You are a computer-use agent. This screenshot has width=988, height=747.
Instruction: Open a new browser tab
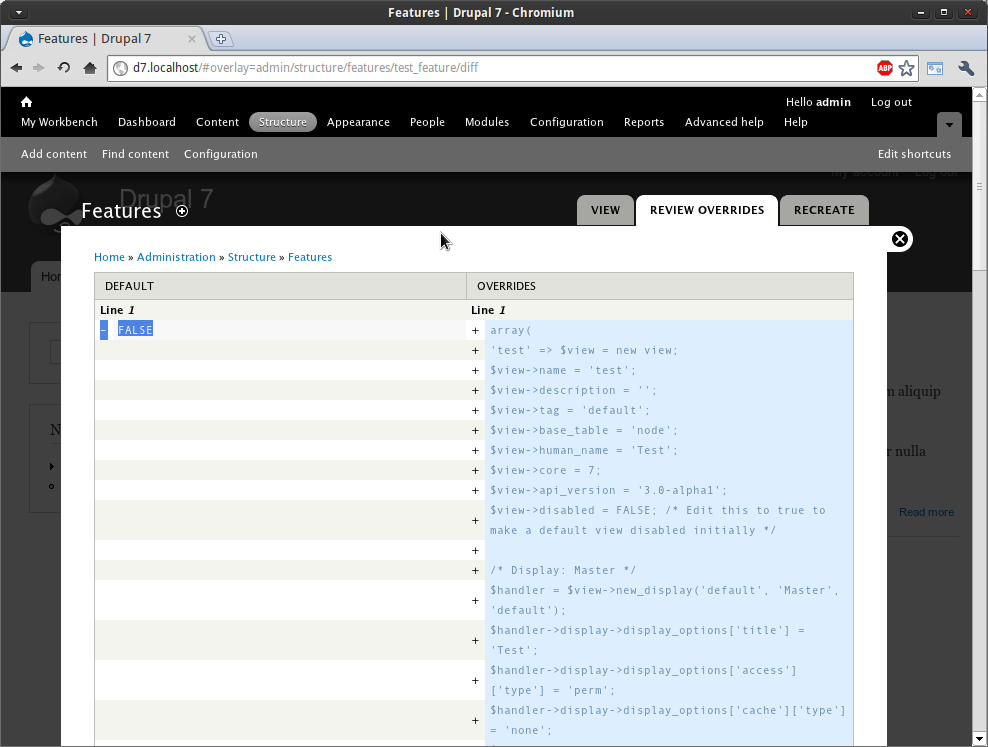click(x=221, y=39)
